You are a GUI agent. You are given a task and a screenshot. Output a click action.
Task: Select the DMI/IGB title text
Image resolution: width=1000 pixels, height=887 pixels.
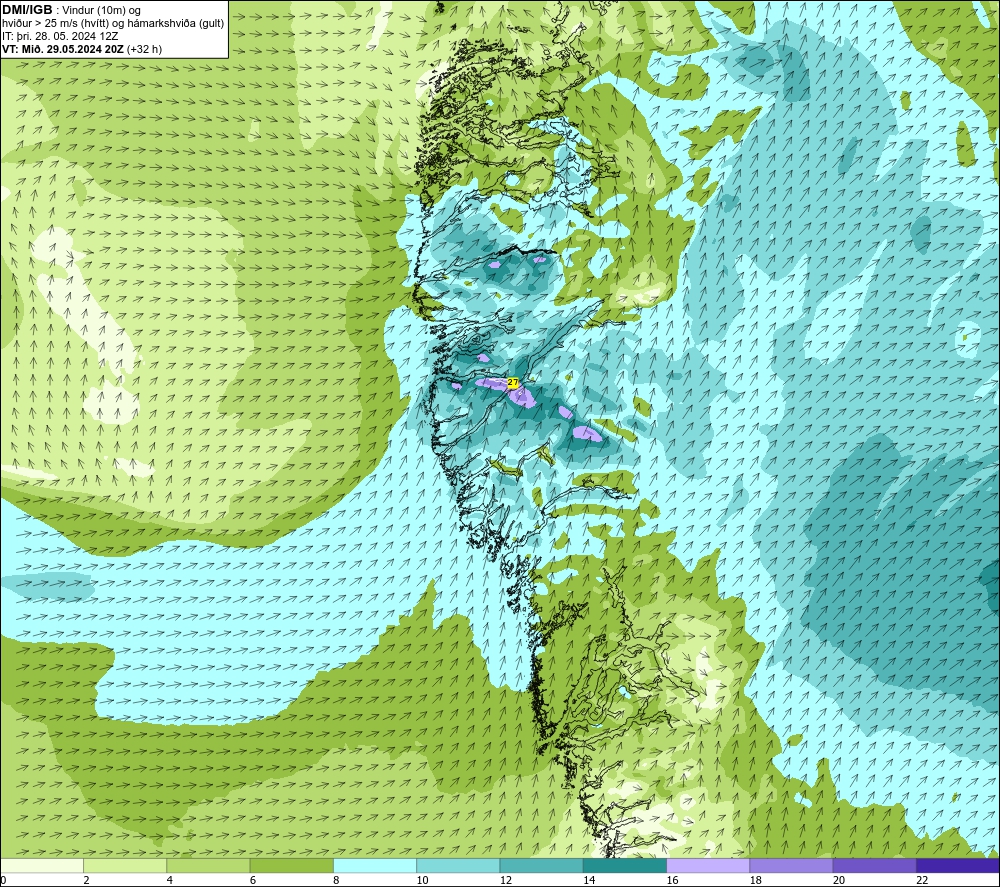tap(27, 10)
